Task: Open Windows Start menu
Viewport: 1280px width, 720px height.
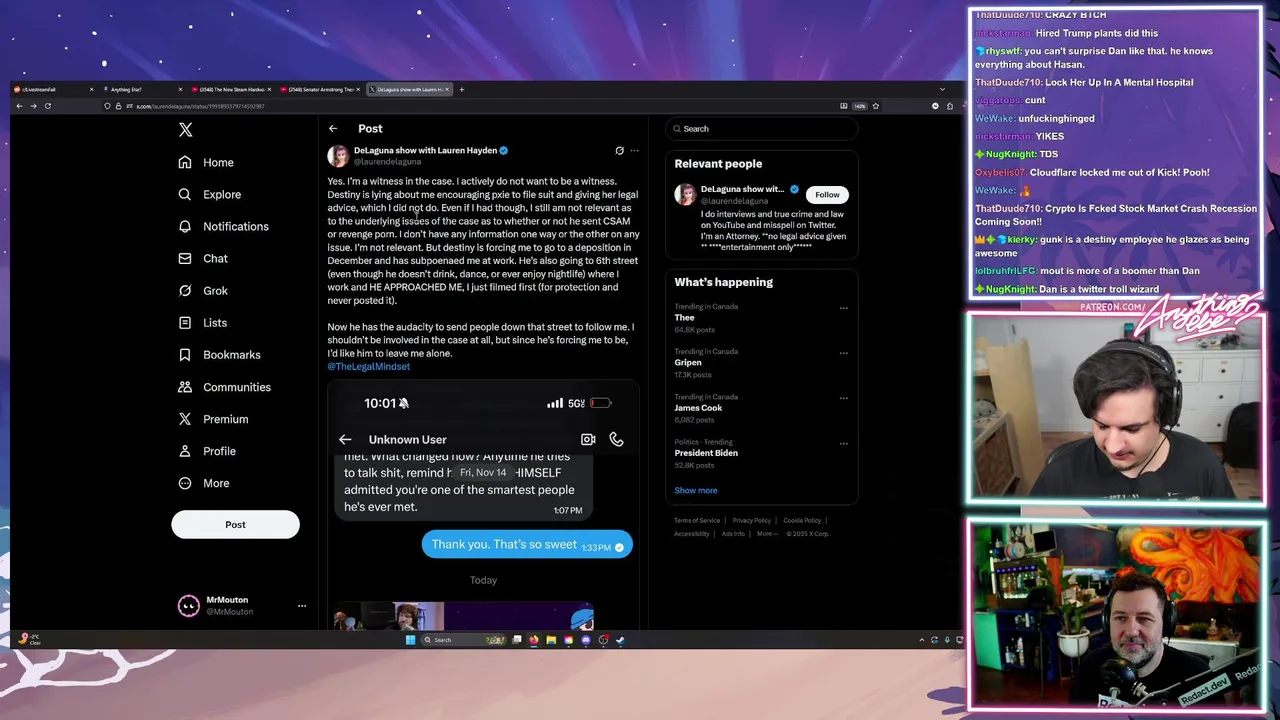Action: pos(410,640)
